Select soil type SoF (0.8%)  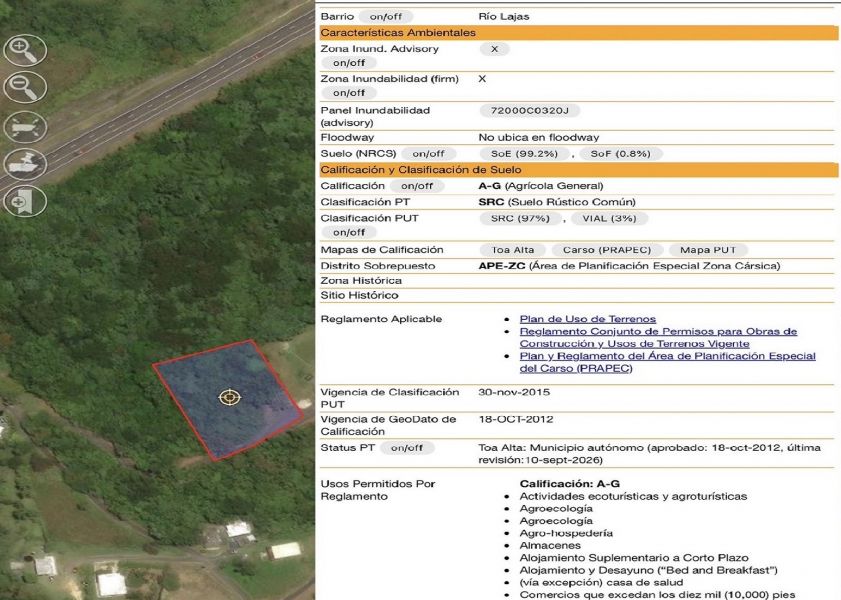(x=621, y=154)
